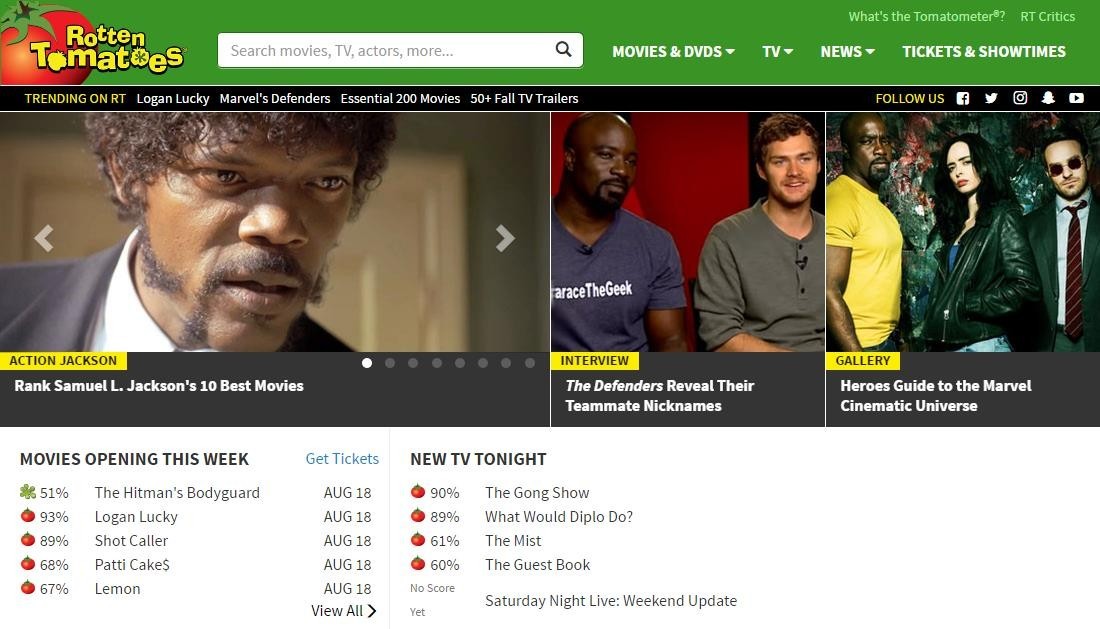Open the Instagram follow icon
This screenshot has width=1100, height=629.
point(1020,98)
